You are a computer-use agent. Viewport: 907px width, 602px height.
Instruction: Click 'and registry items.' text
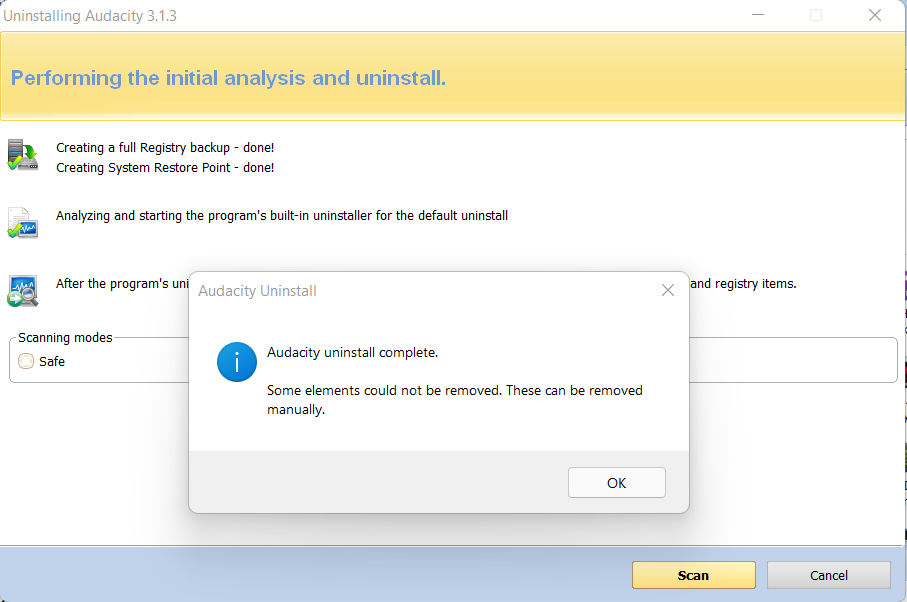tap(743, 283)
